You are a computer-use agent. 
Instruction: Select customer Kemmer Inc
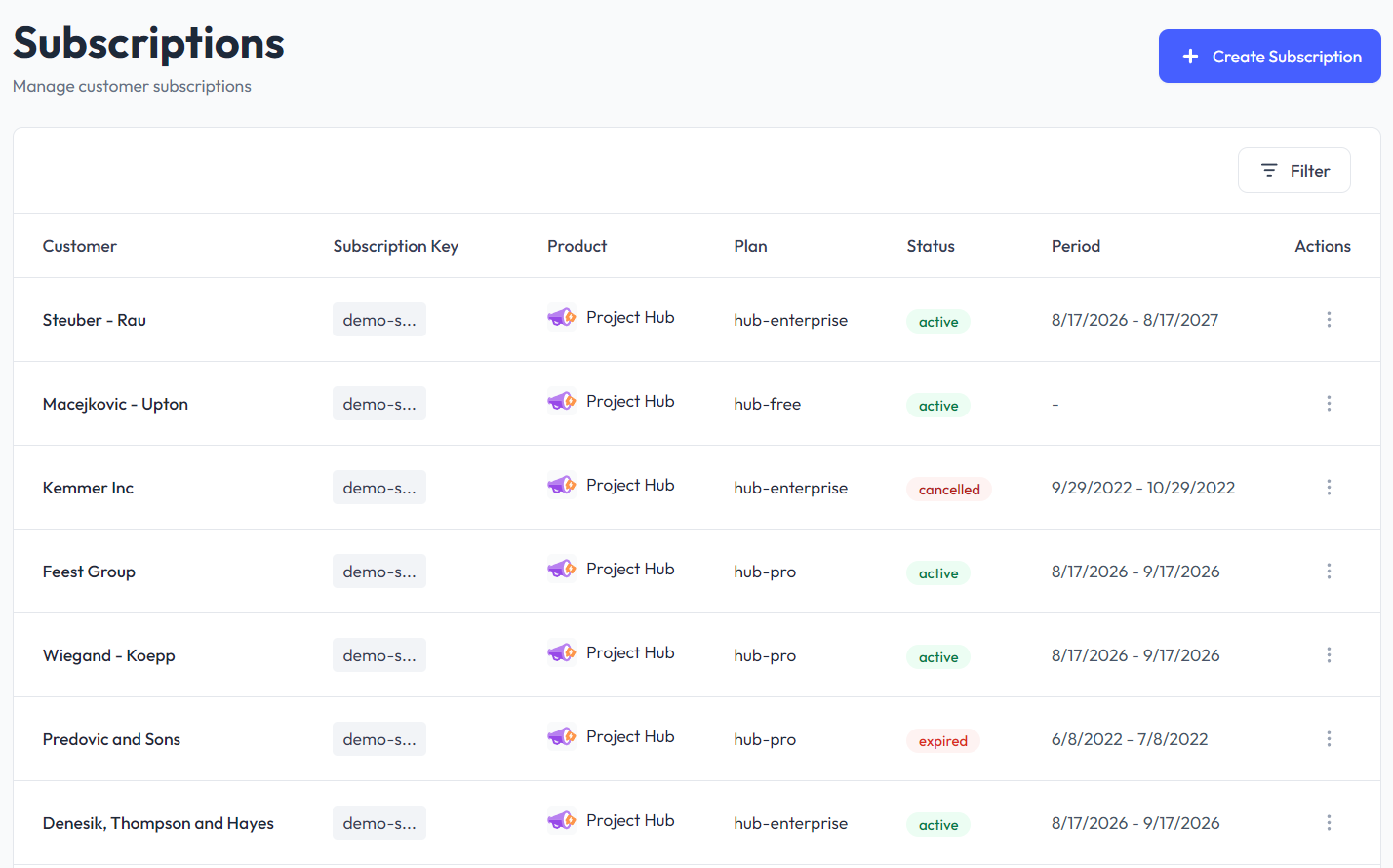pyautogui.click(x=88, y=488)
